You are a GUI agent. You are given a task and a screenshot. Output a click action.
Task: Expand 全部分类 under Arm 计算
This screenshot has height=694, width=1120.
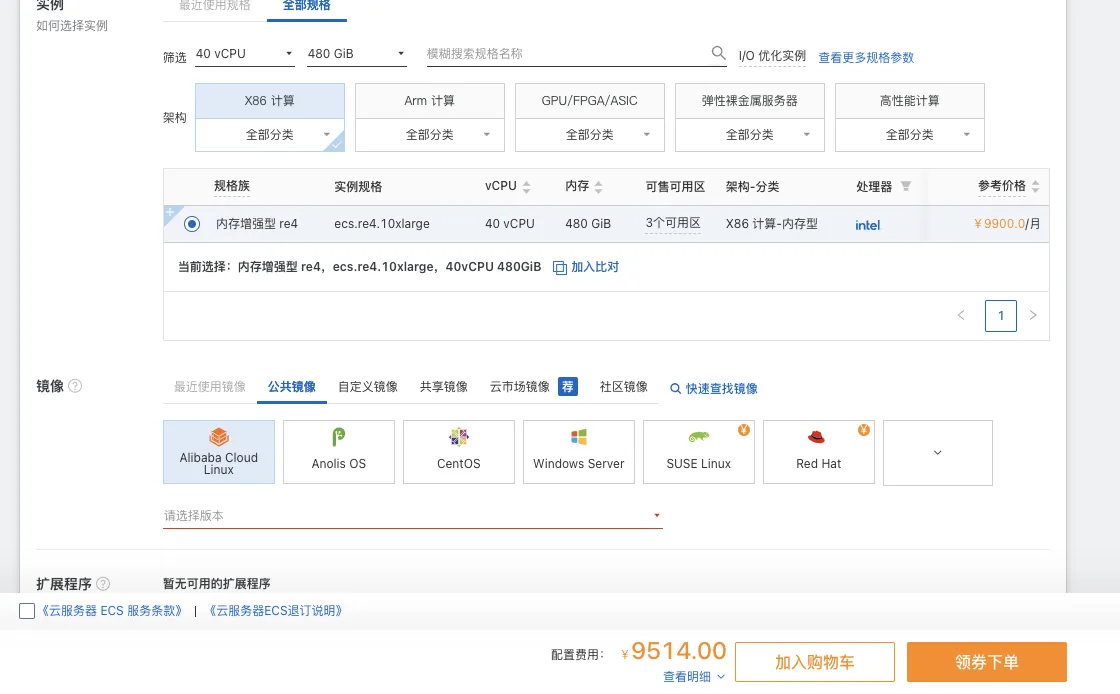(x=430, y=135)
